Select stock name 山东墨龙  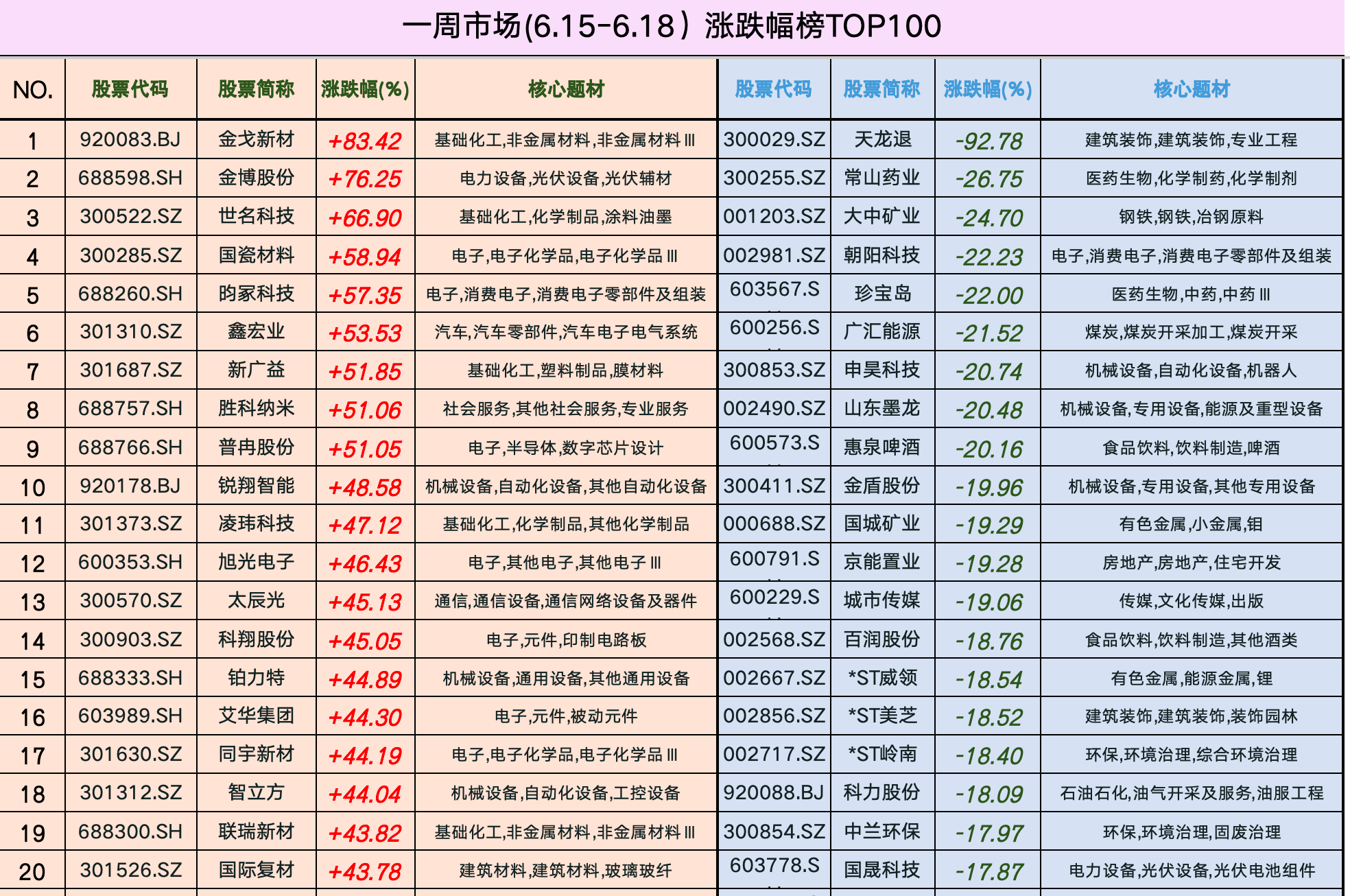(882, 408)
